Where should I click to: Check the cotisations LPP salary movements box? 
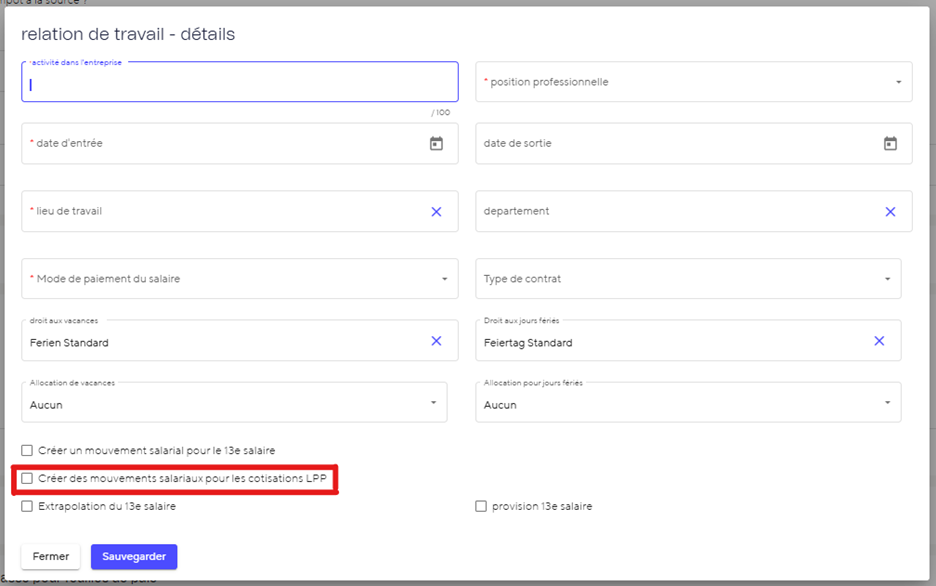[x=28, y=479]
